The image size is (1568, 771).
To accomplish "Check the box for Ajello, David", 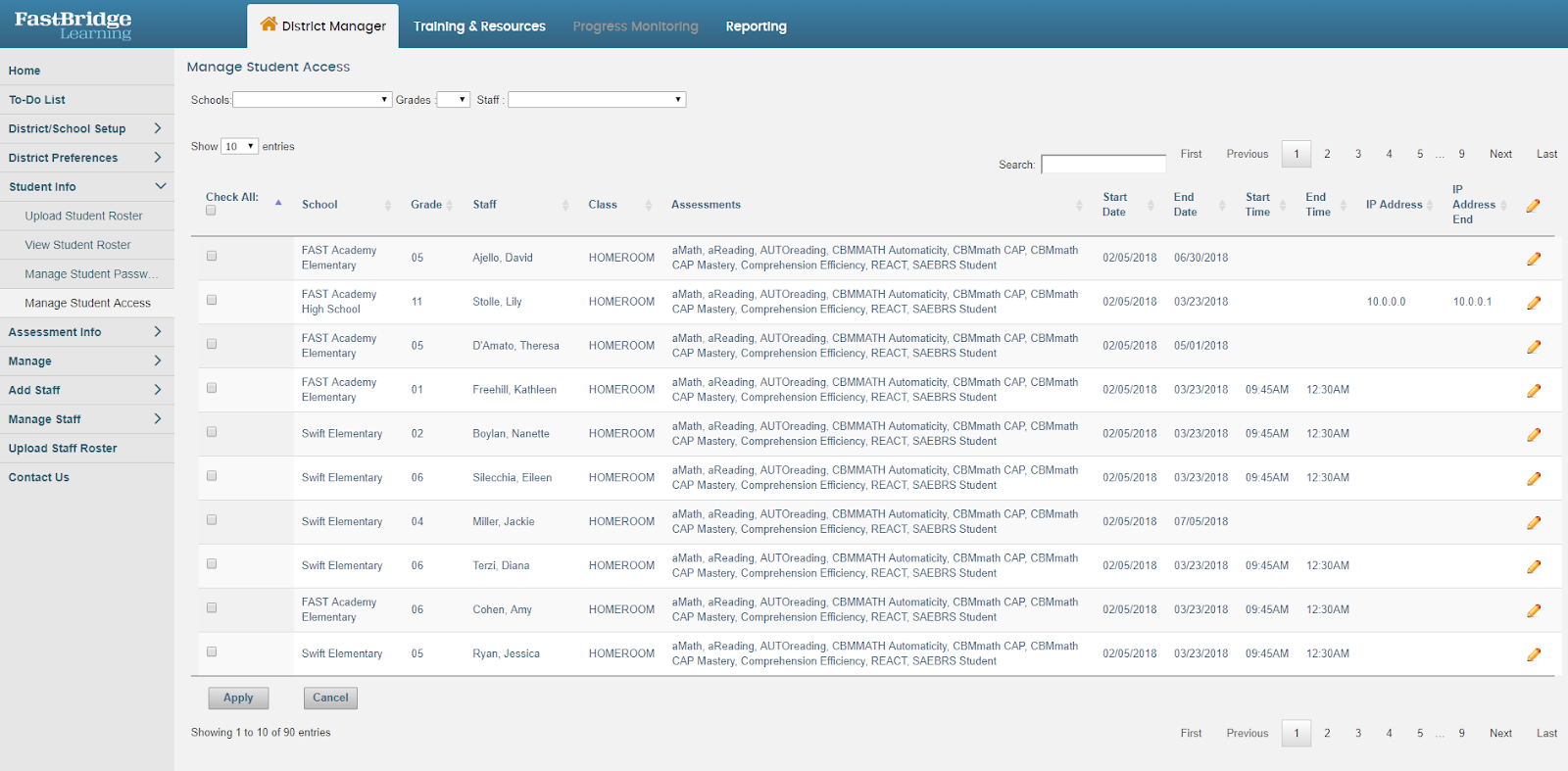I will (x=212, y=256).
